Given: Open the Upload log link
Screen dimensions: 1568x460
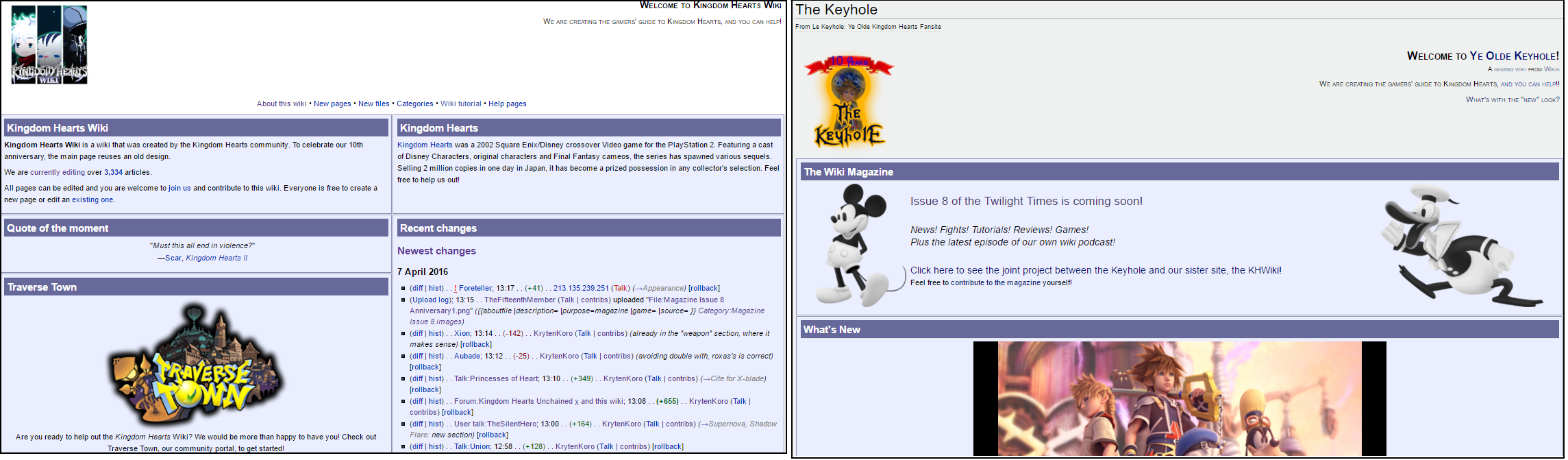Looking at the screenshot, I should pyautogui.click(x=430, y=300).
